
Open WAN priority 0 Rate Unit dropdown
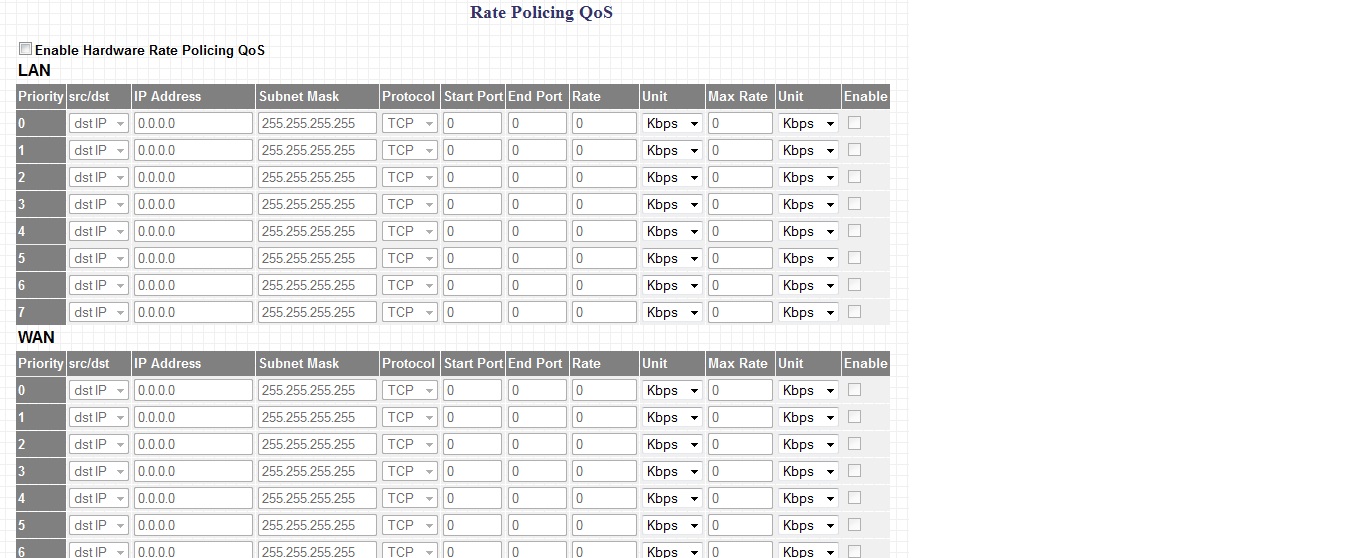[672, 390]
